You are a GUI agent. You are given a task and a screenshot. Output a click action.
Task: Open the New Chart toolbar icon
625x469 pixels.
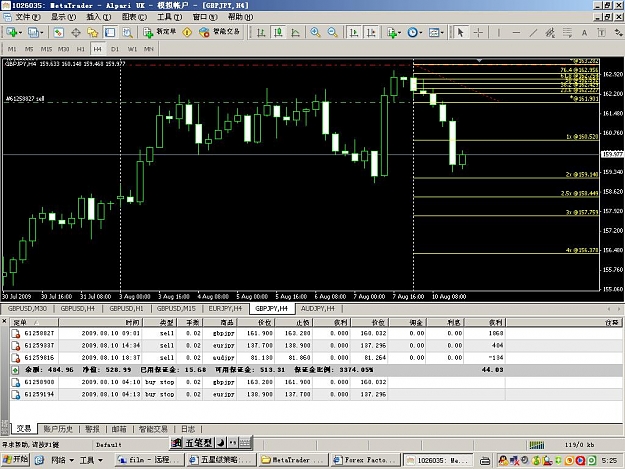point(11,32)
